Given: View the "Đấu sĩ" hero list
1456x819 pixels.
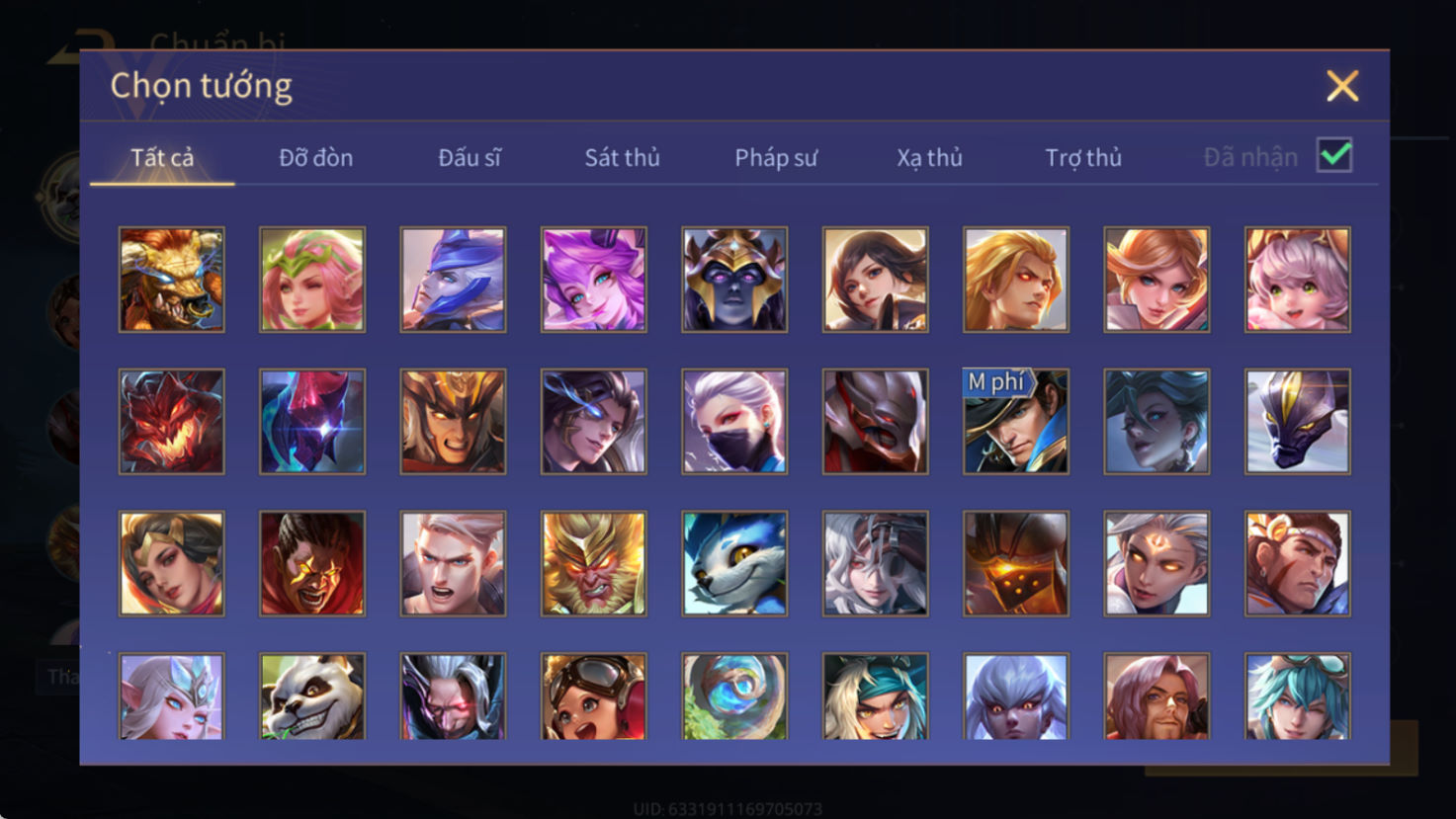Looking at the screenshot, I should coord(470,157).
